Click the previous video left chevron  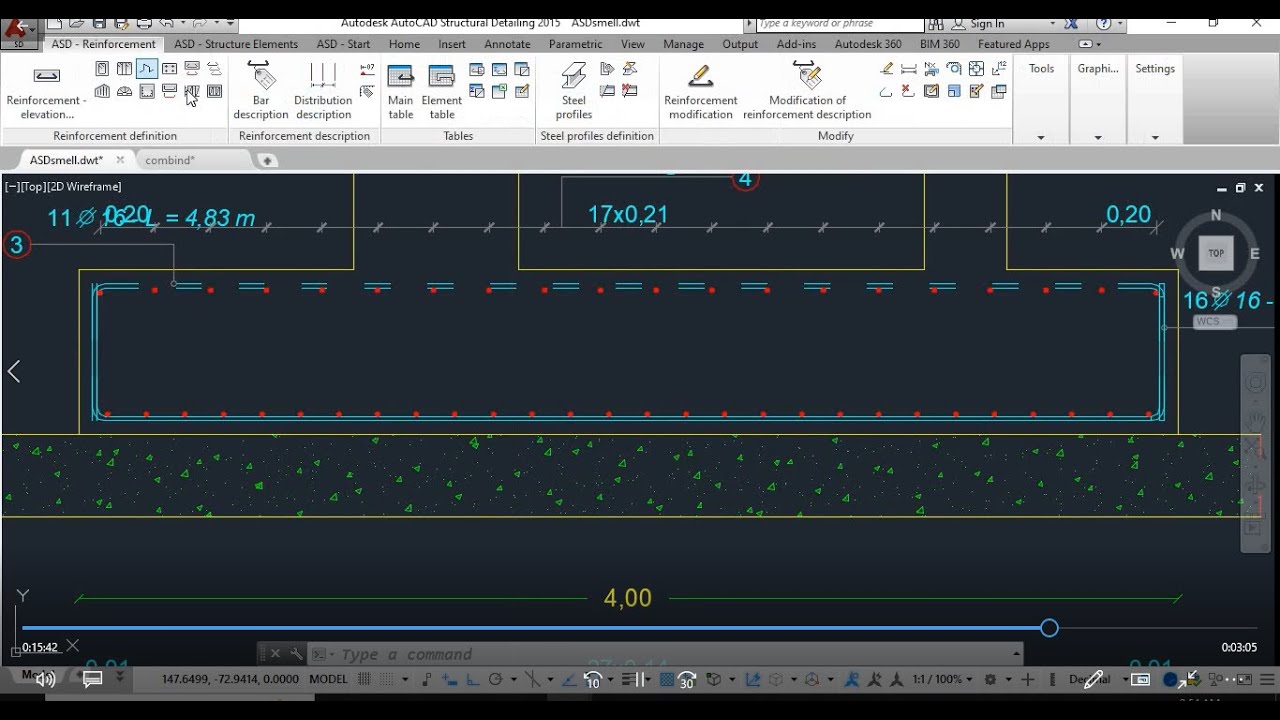click(x=14, y=372)
